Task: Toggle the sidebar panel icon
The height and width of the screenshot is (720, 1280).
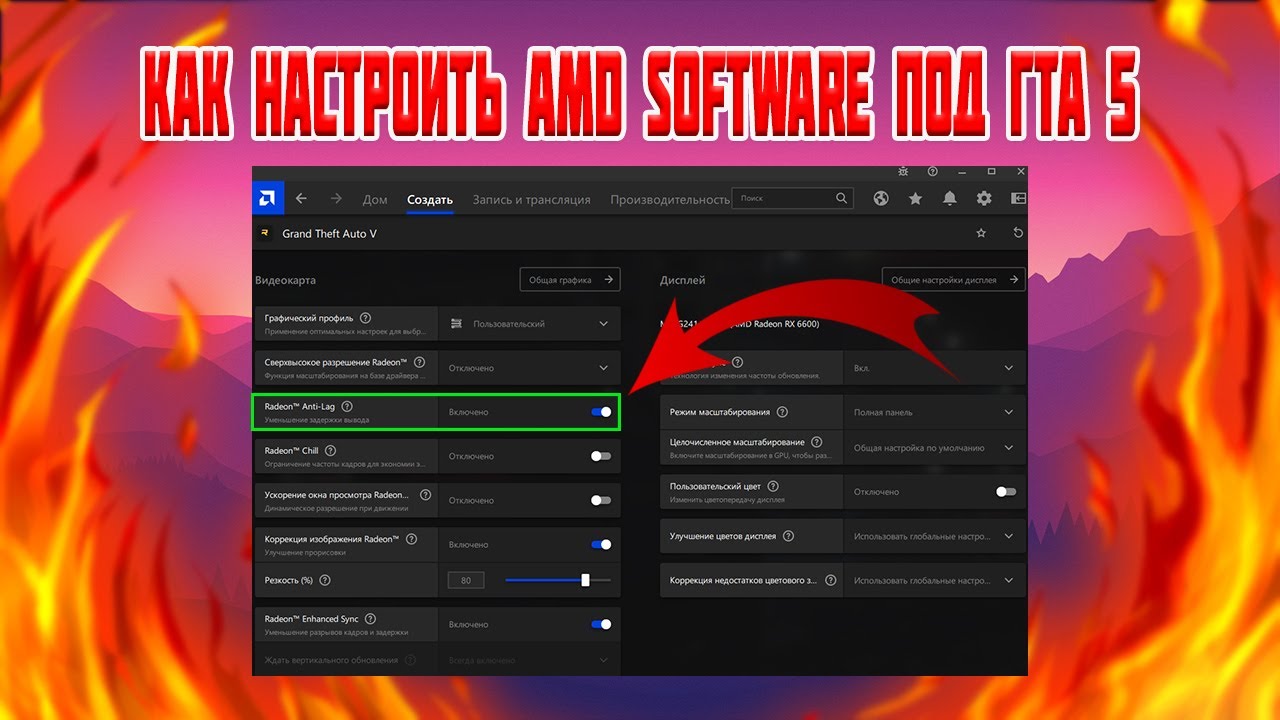Action: [1018, 199]
